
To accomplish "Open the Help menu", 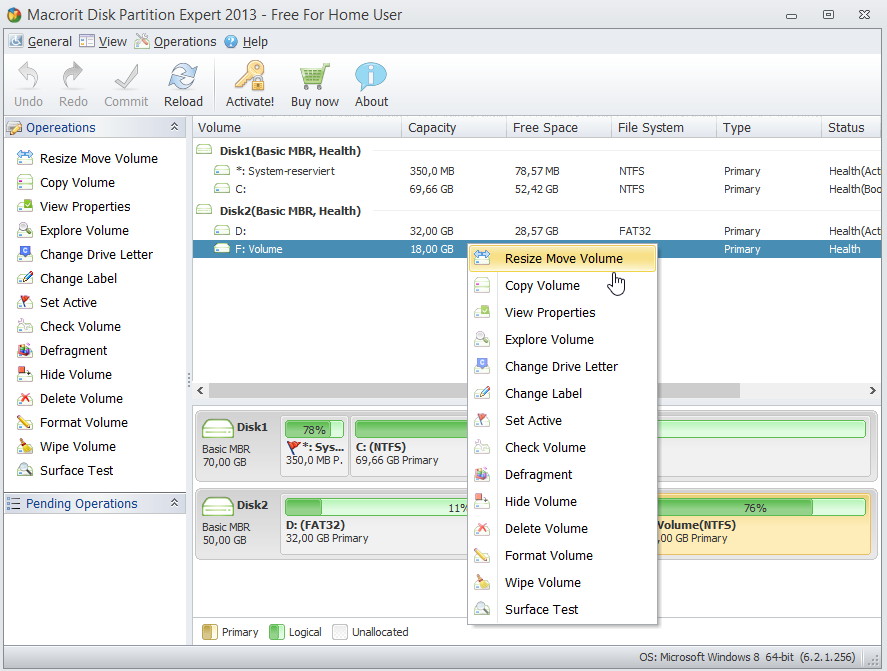I will tap(246, 41).
